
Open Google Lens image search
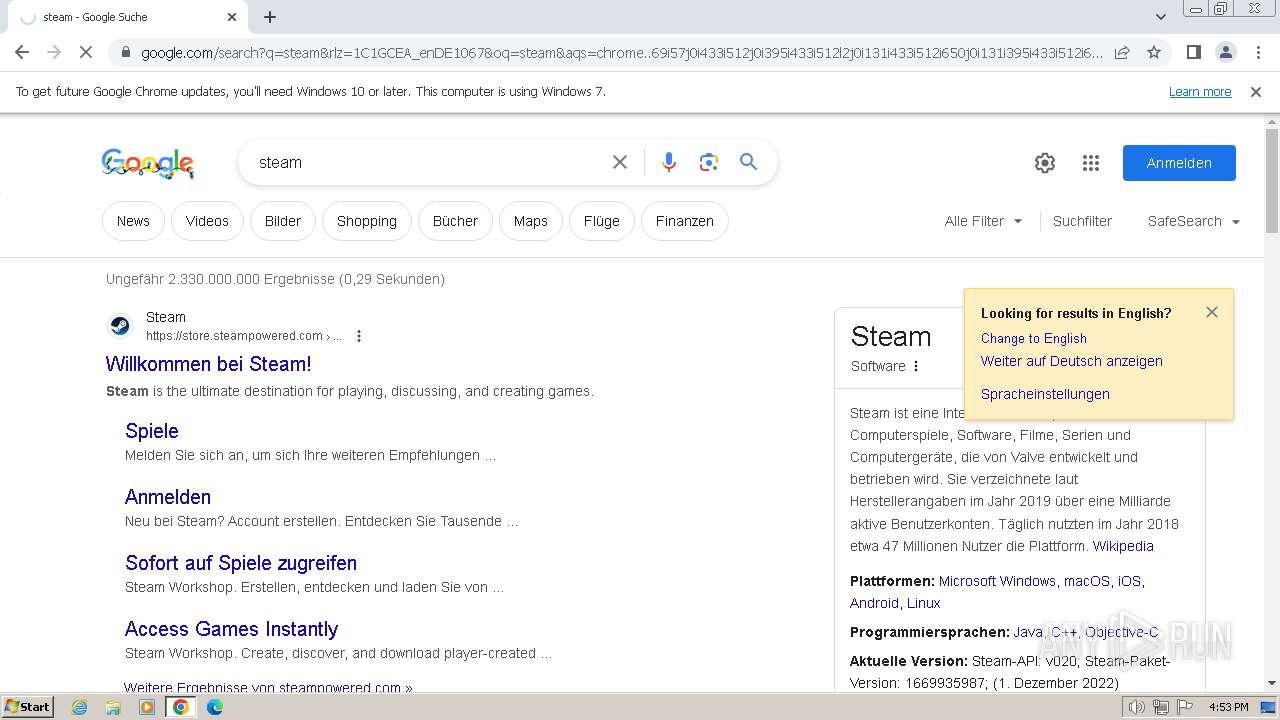709,162
